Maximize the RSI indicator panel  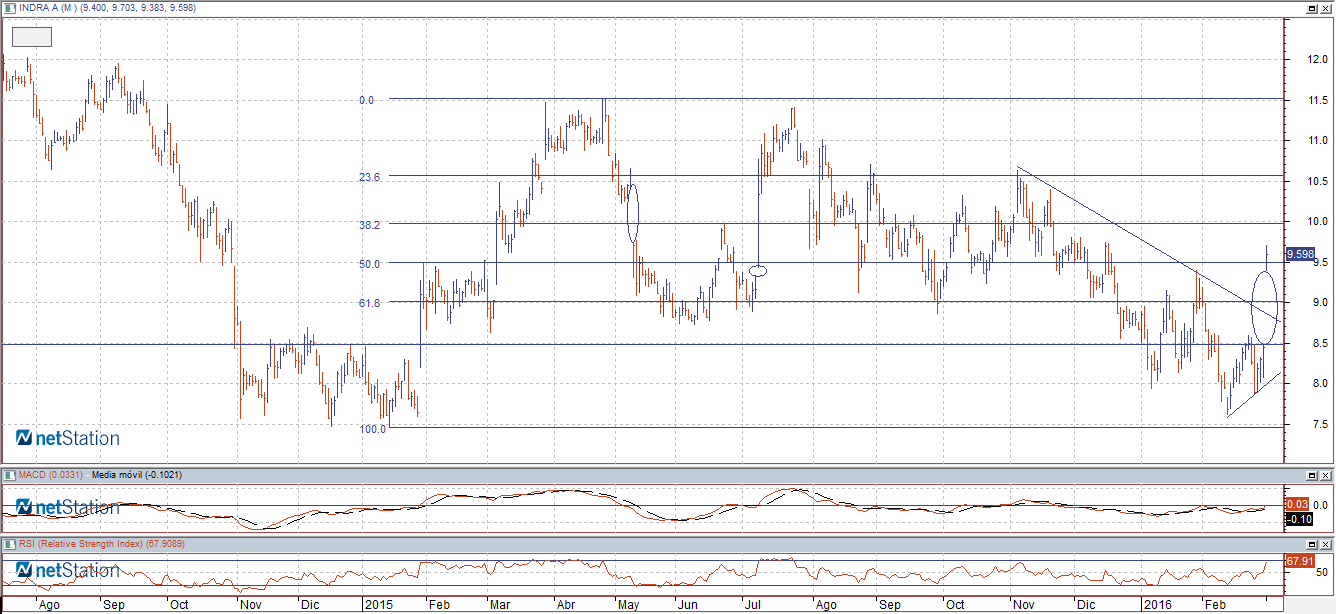(x=1312, y=544)
